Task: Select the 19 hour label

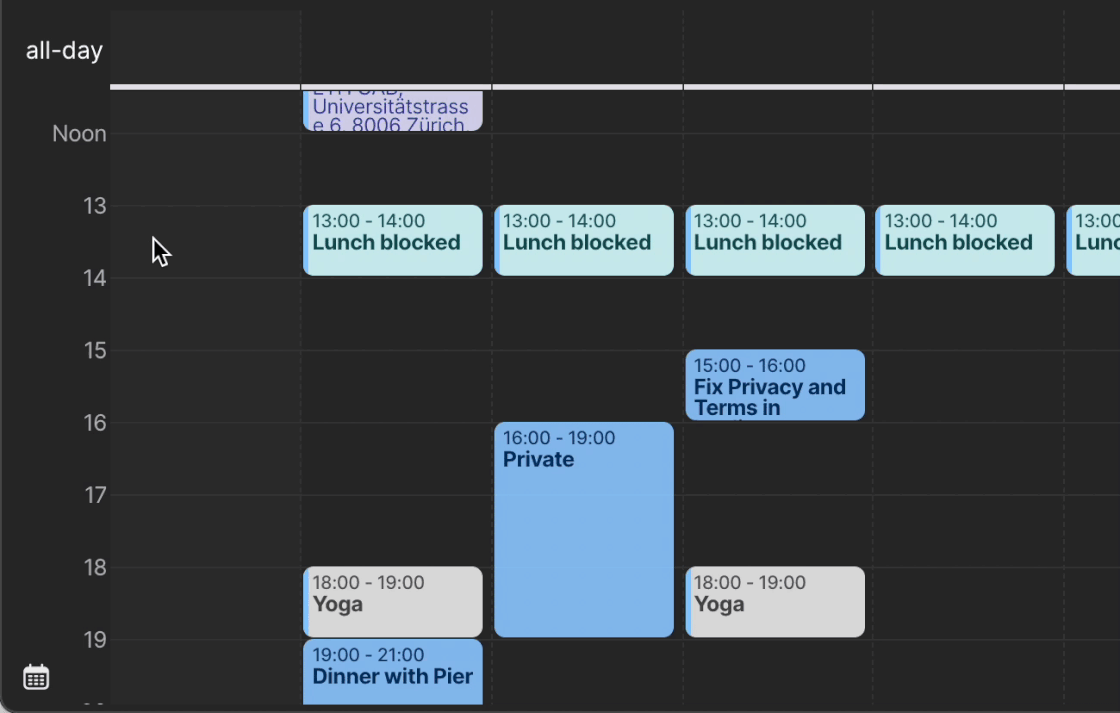Action: [x=94, y=640]
